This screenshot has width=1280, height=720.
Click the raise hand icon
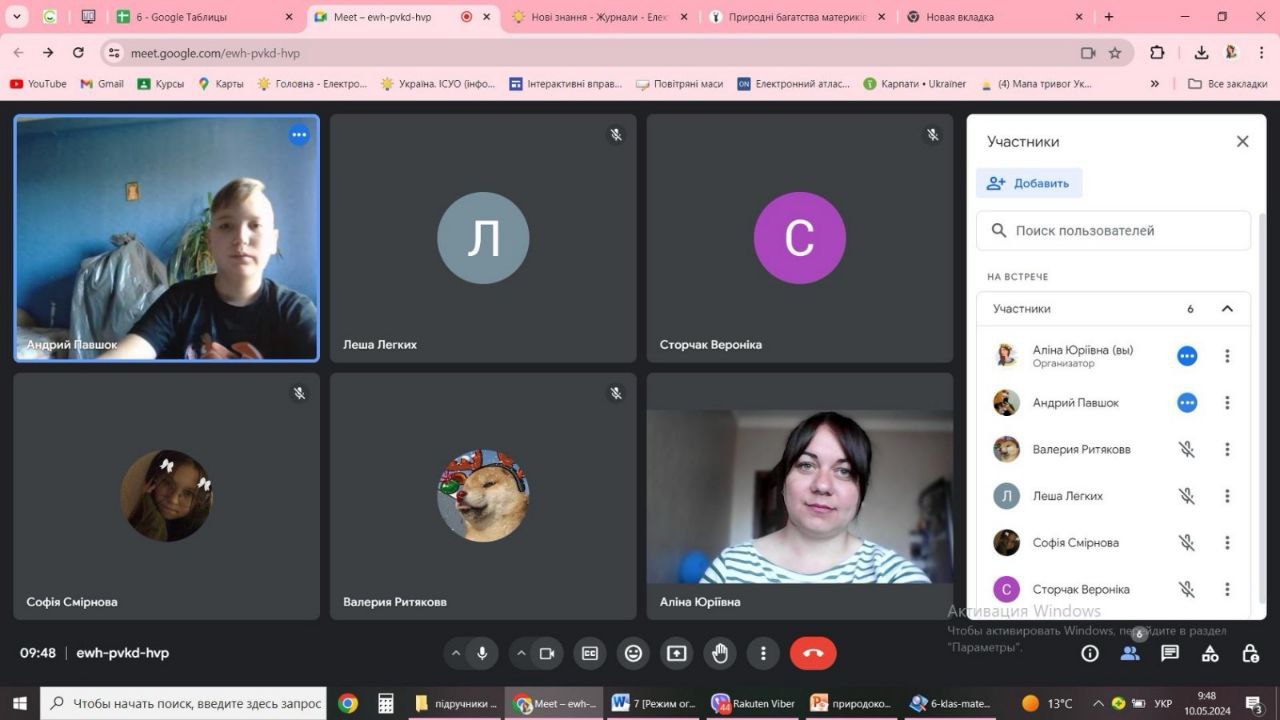tap(720, 653)
